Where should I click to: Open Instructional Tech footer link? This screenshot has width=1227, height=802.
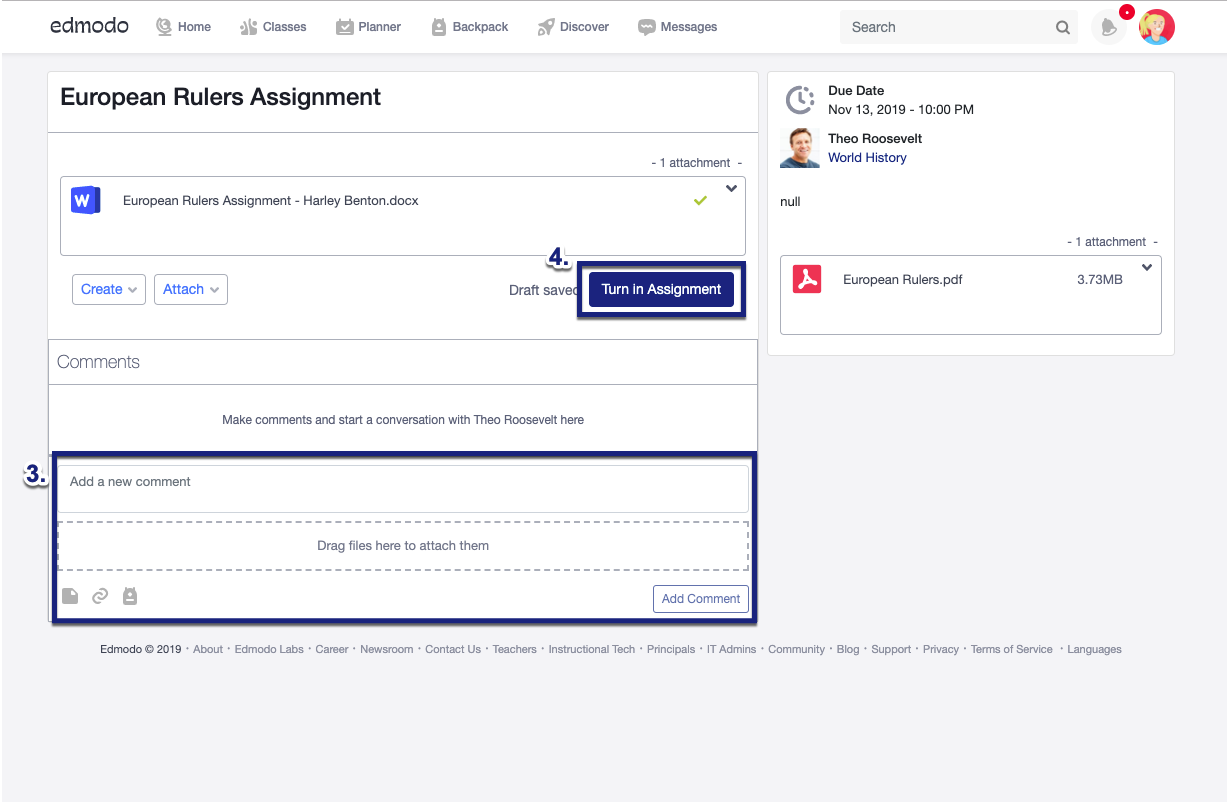592,649
